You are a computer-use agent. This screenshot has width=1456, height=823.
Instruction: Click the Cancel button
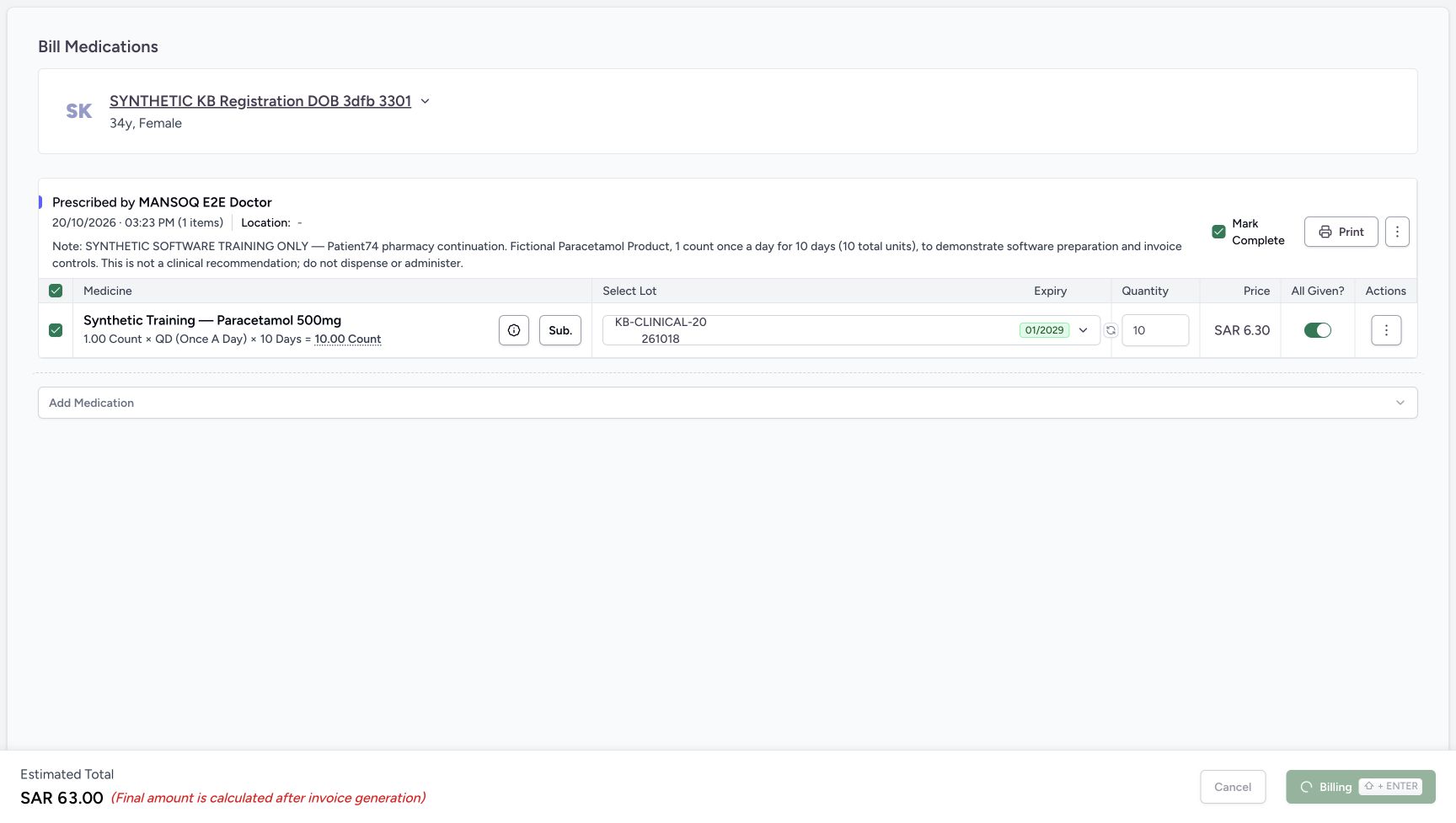pos(1233,787)
